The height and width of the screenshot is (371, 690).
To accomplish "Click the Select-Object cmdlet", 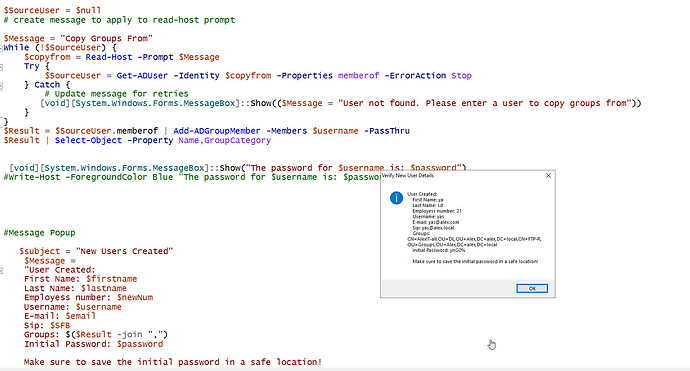I will [88, 140].
